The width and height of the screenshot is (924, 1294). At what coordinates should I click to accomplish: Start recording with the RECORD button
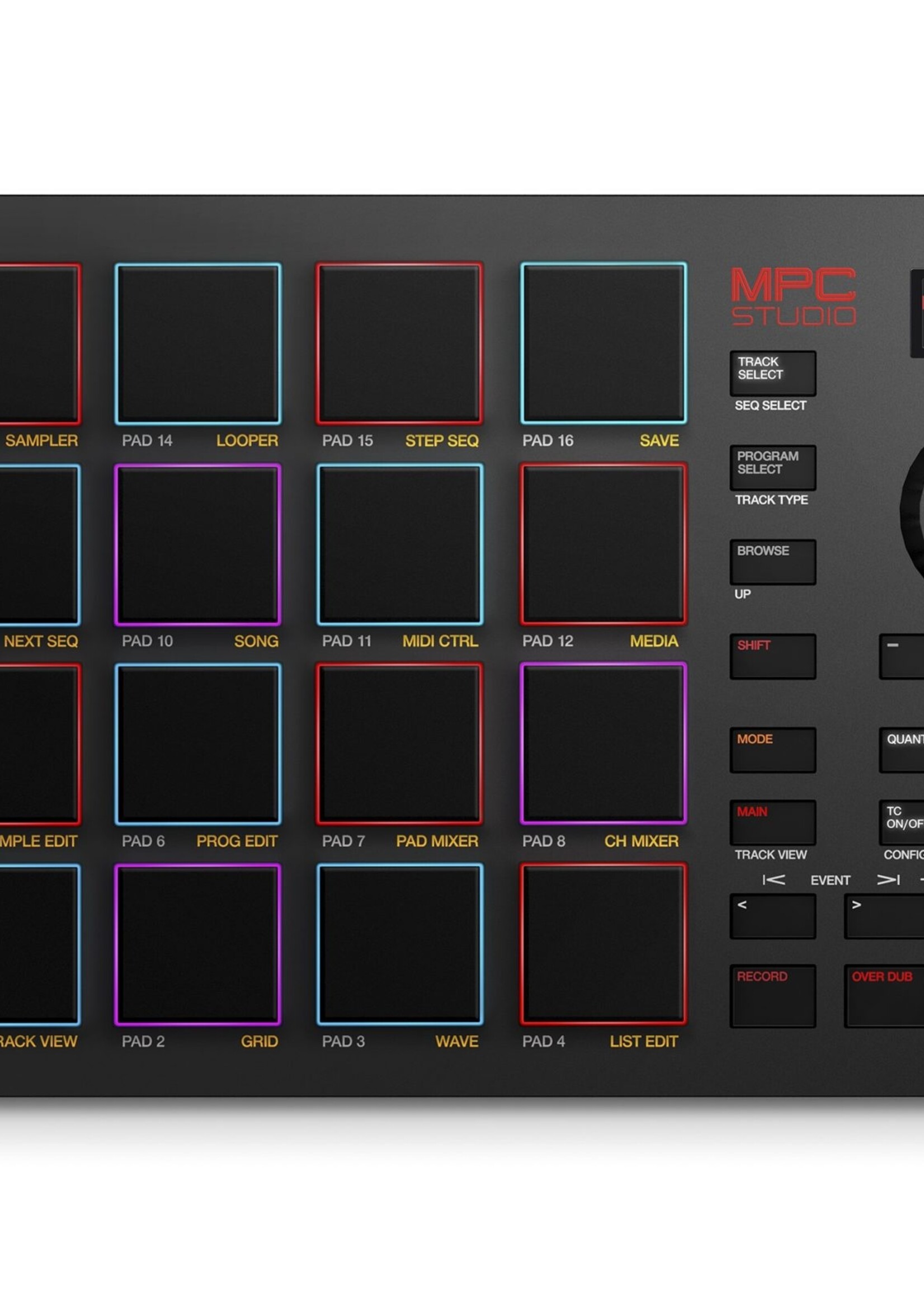click(772, 996)
